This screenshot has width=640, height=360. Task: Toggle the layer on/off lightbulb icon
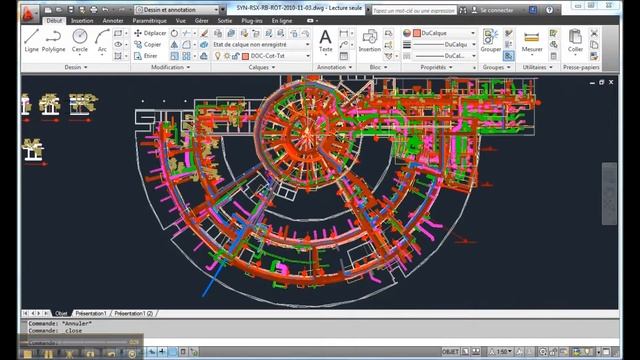(218, 56)
